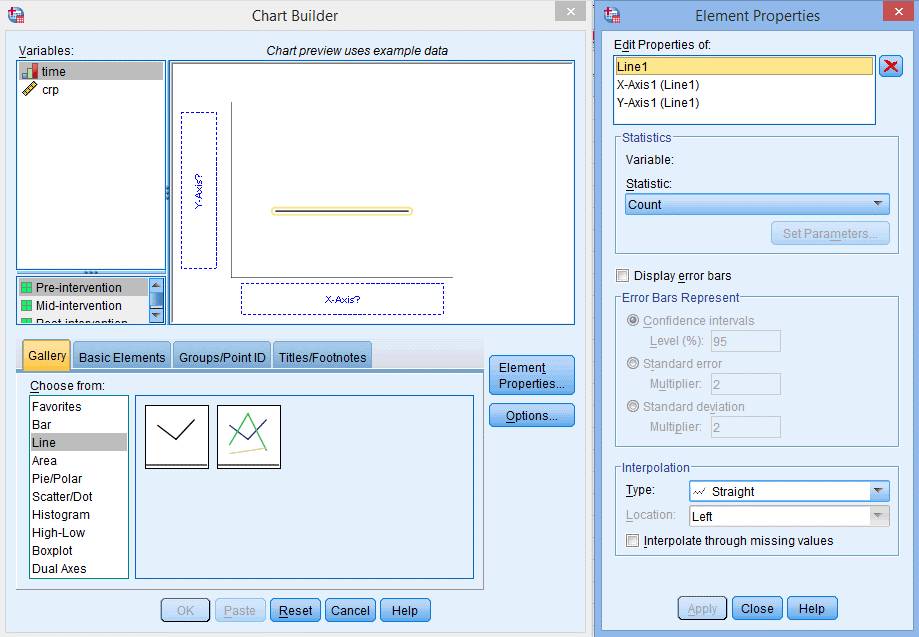
Task: Choose Histogram in gallery list
Action: (79, 515)
